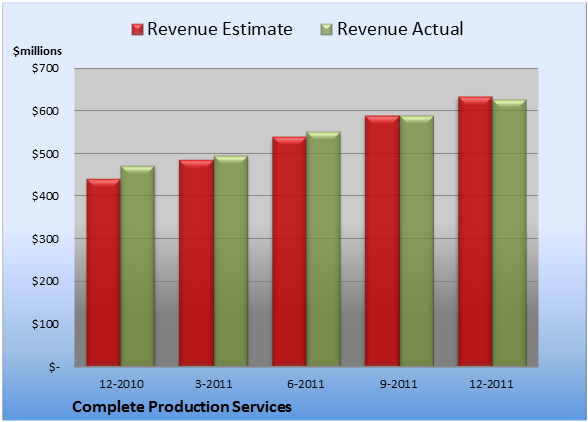588x422 pixels.
Task: Select the 12-2011 x-axis label
Action: (x=491, y=384)
